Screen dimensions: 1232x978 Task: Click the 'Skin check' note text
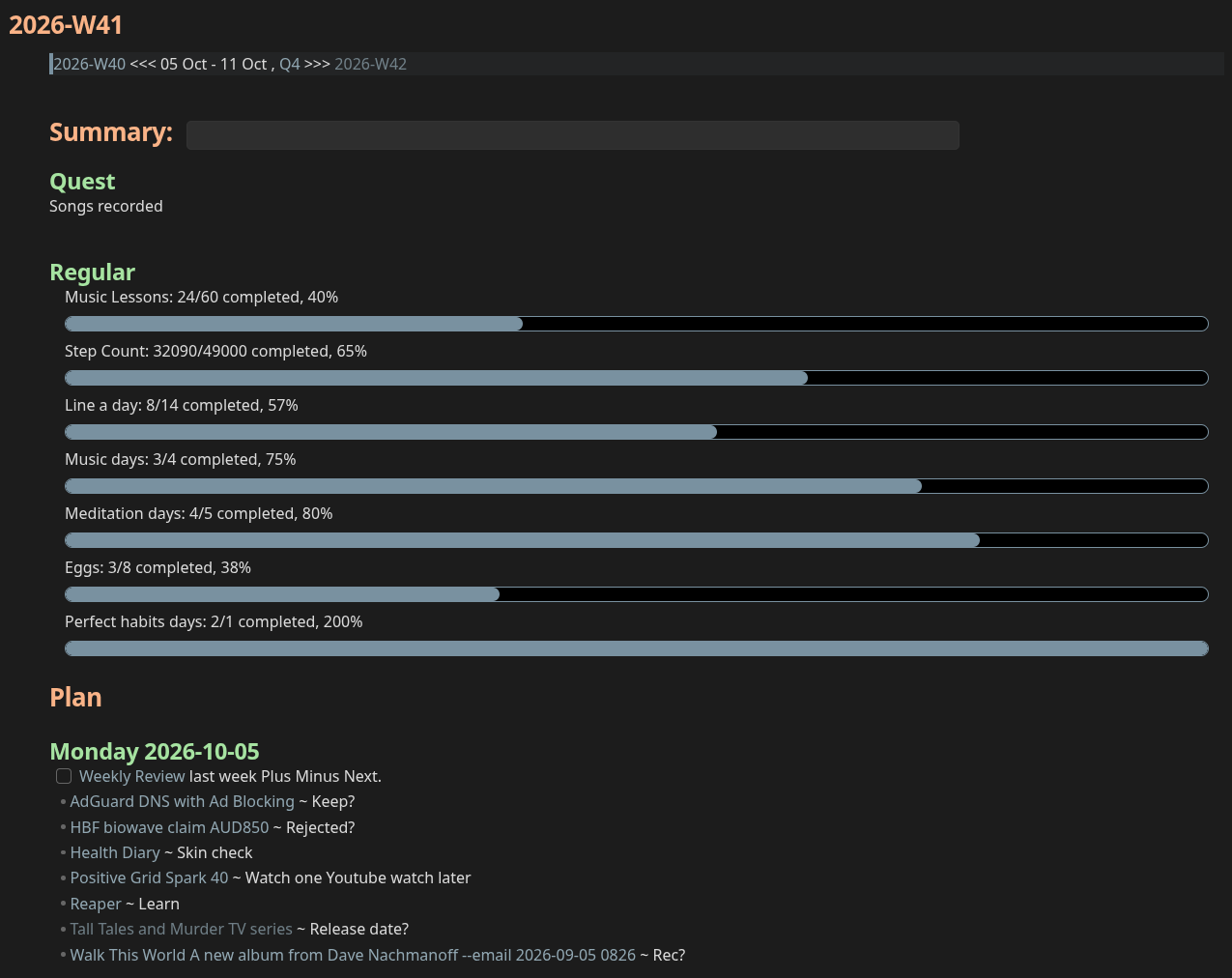click(215, 852)
